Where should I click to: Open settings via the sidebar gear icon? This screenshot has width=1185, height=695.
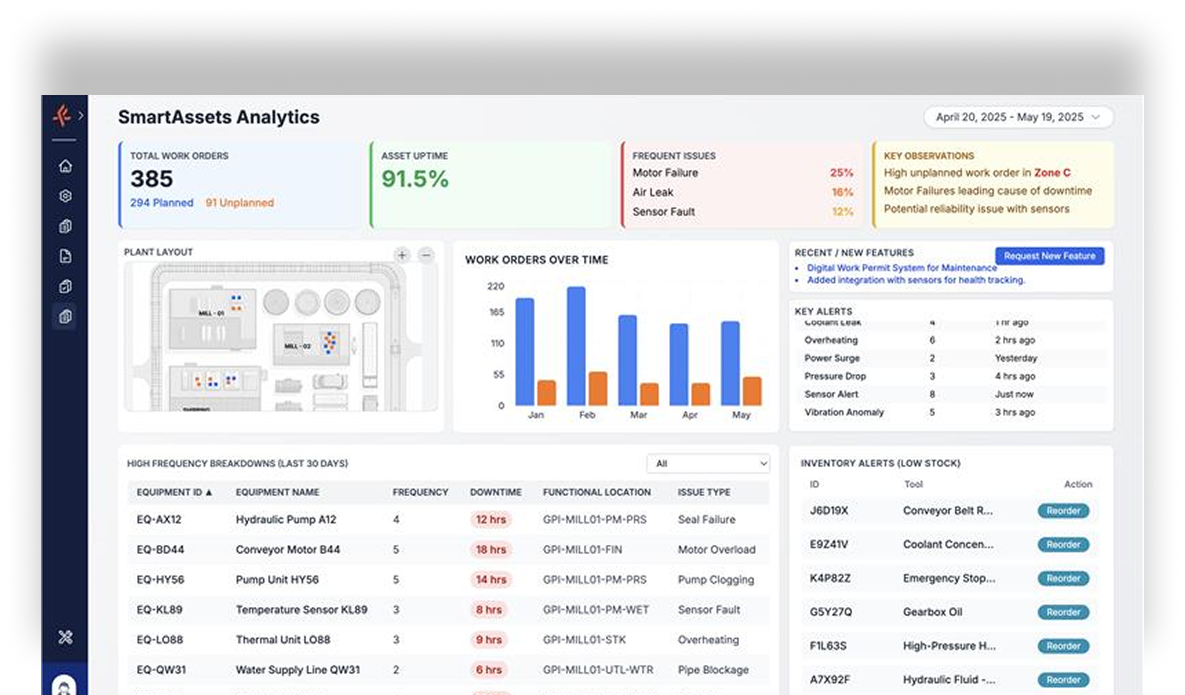coord(65,196)
